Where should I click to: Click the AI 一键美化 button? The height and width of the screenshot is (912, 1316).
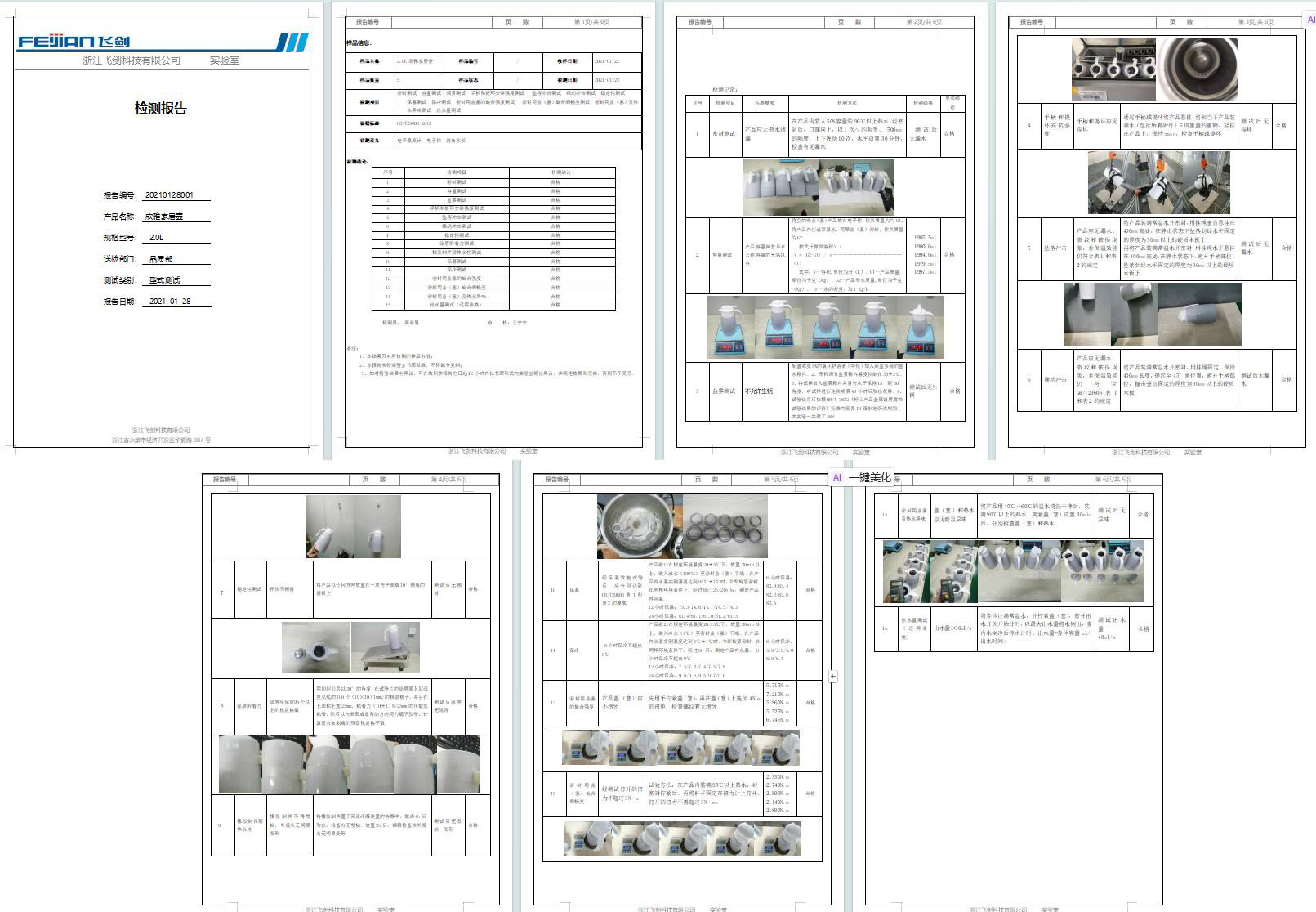[x=861, y=477]
